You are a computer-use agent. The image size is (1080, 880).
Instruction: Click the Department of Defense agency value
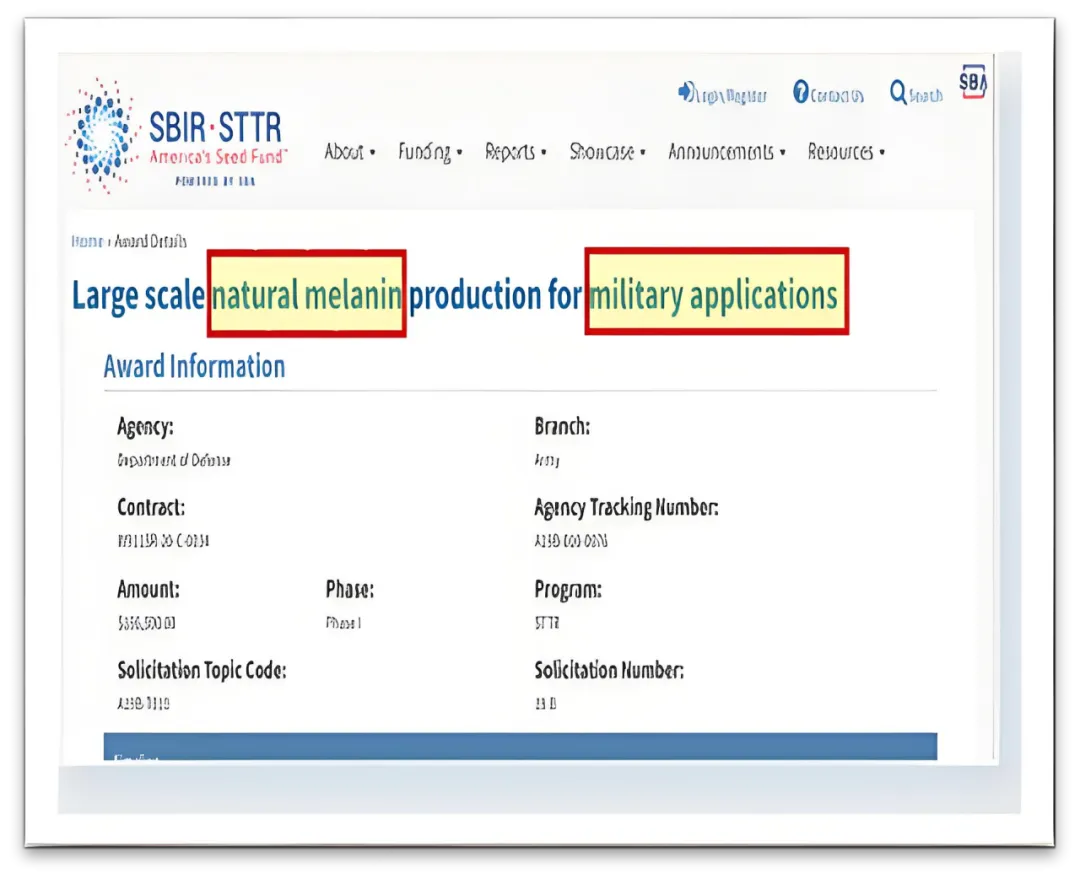pos(174,460)
